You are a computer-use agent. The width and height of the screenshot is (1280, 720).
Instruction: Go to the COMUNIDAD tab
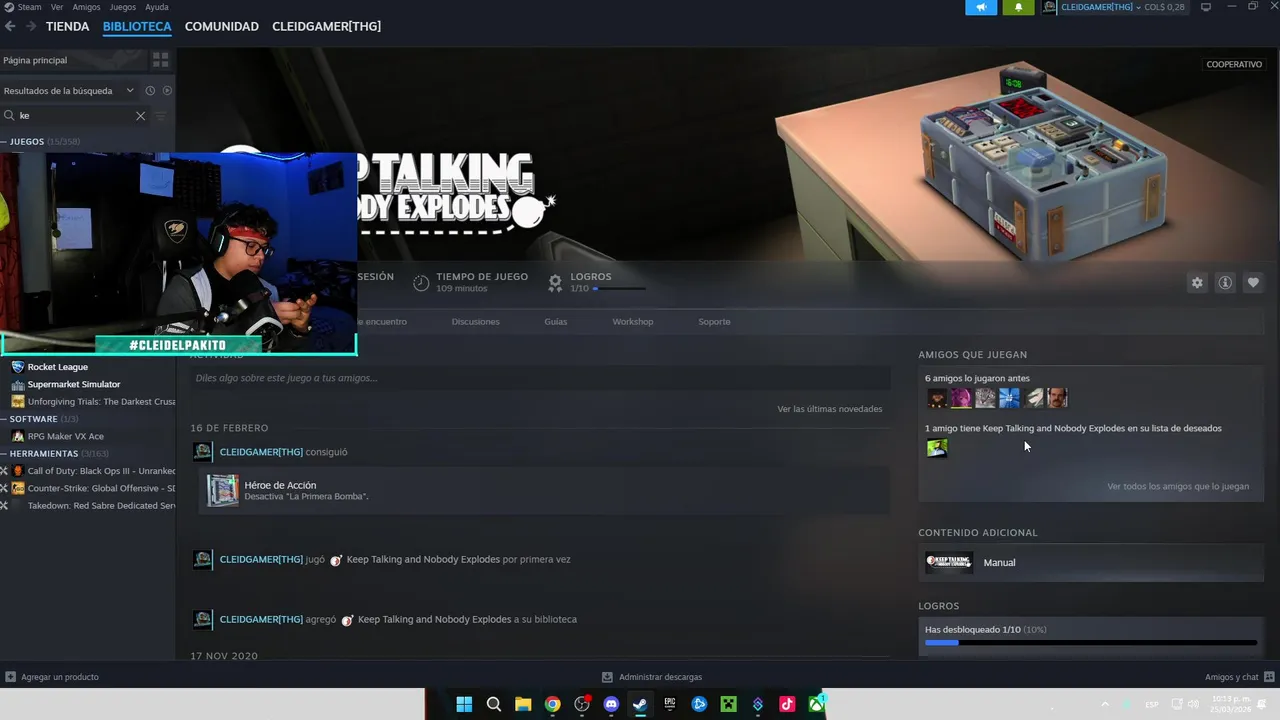click(x=222, y=26)
